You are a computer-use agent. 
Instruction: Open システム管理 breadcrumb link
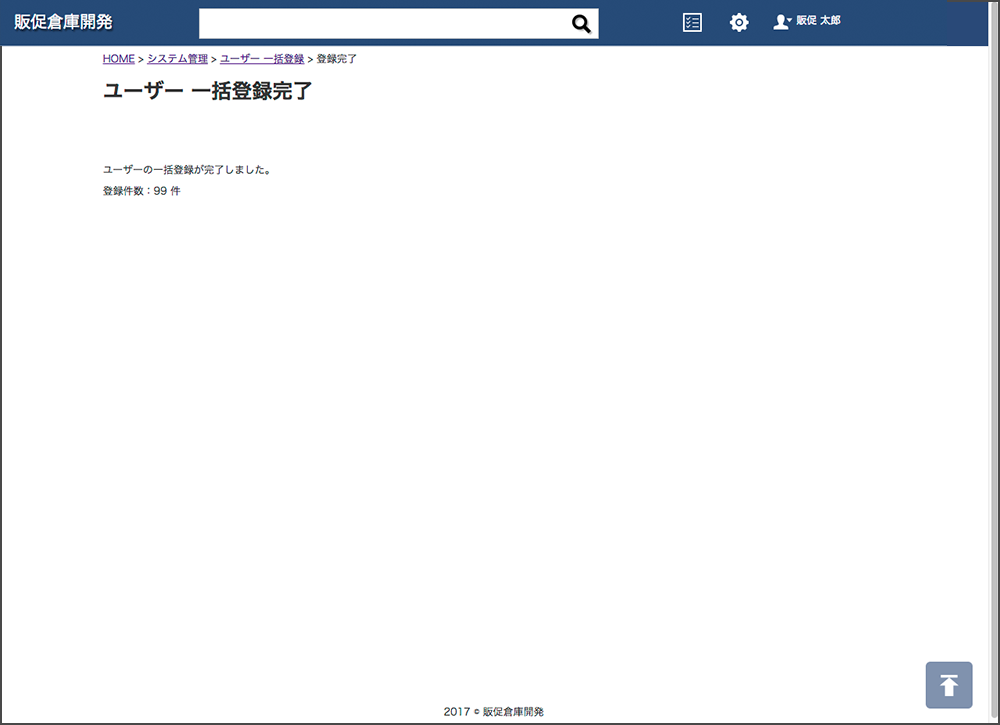click(x=177, y=59)
